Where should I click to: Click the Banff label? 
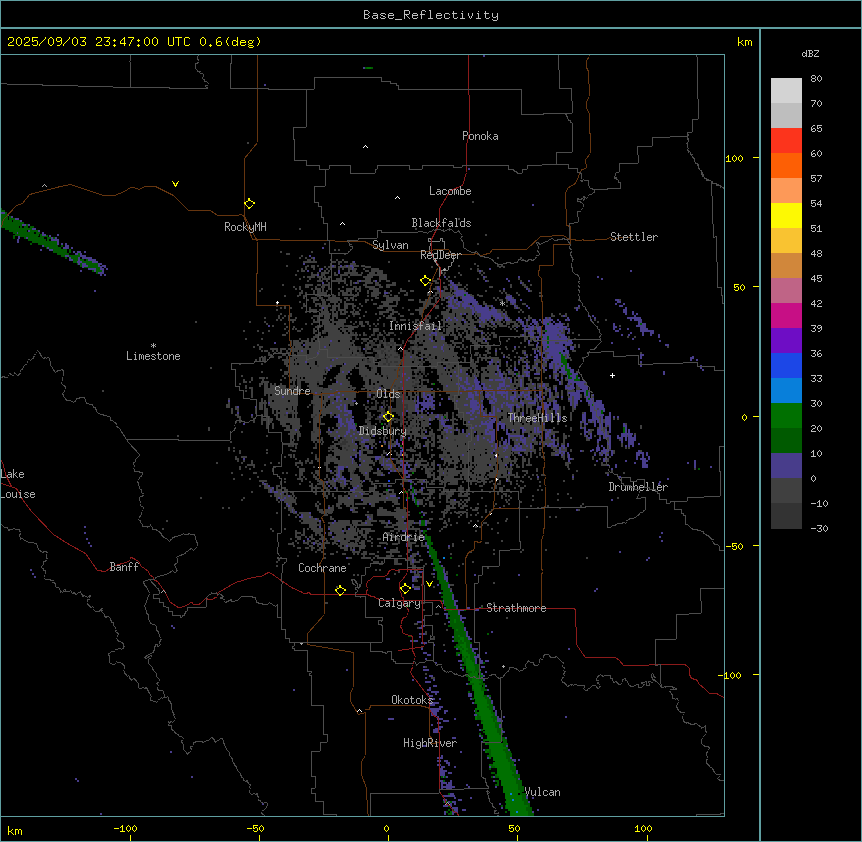pyautogui.click(x=124, y=567)
